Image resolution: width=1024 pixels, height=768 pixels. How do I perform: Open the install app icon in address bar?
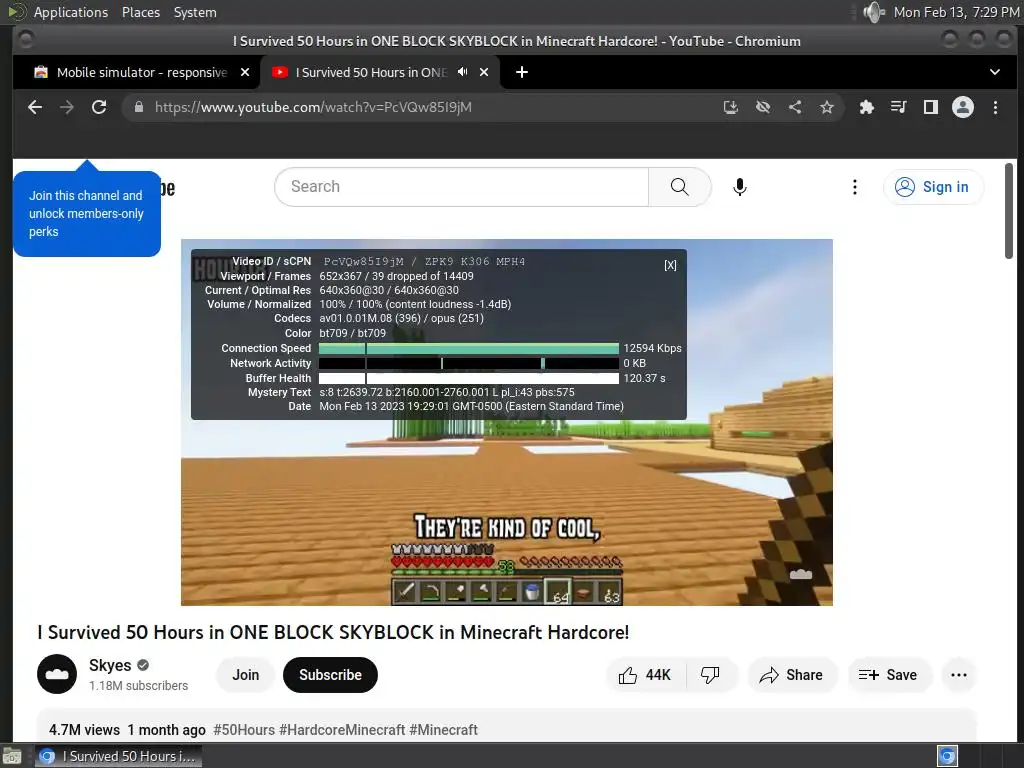[731, 107]
